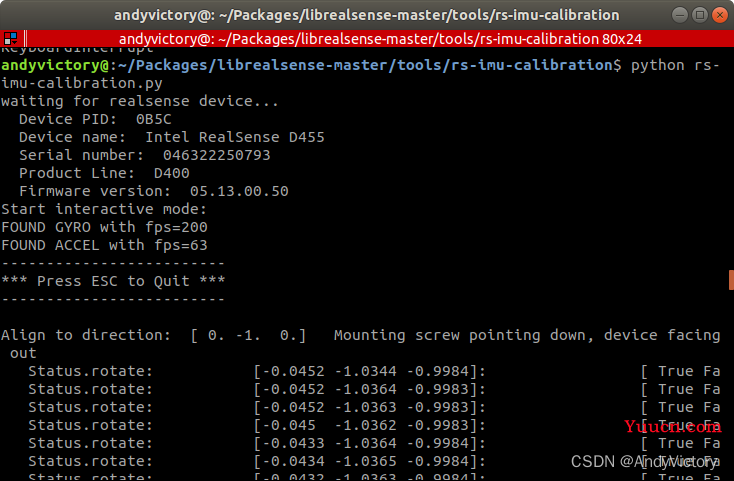Click the values [-0.045 -1.0362 -0.9983]
This screenshot has width=734, height=481.
tap(365, 425)
